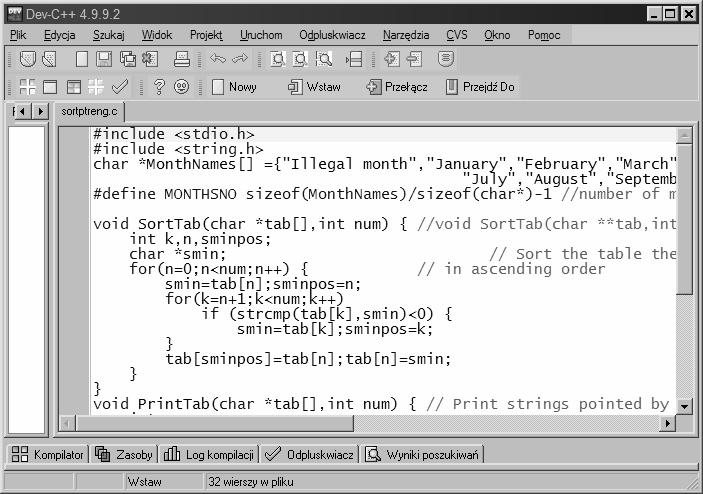This screenshot has width=703, height=494.
Task: Start debugging with the checkmark icon
Action: click(119, 87)
